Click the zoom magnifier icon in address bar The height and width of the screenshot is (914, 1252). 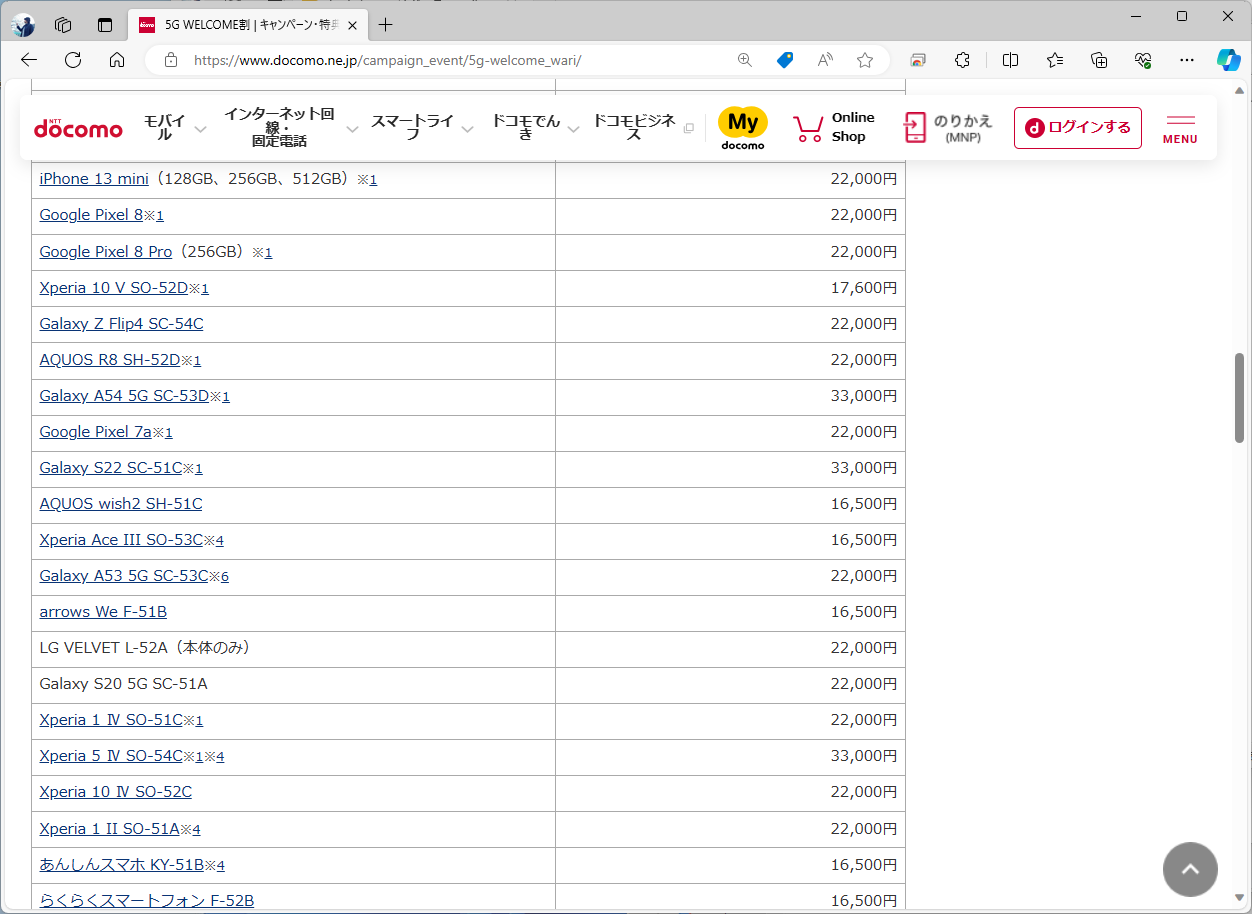point(745,60)
